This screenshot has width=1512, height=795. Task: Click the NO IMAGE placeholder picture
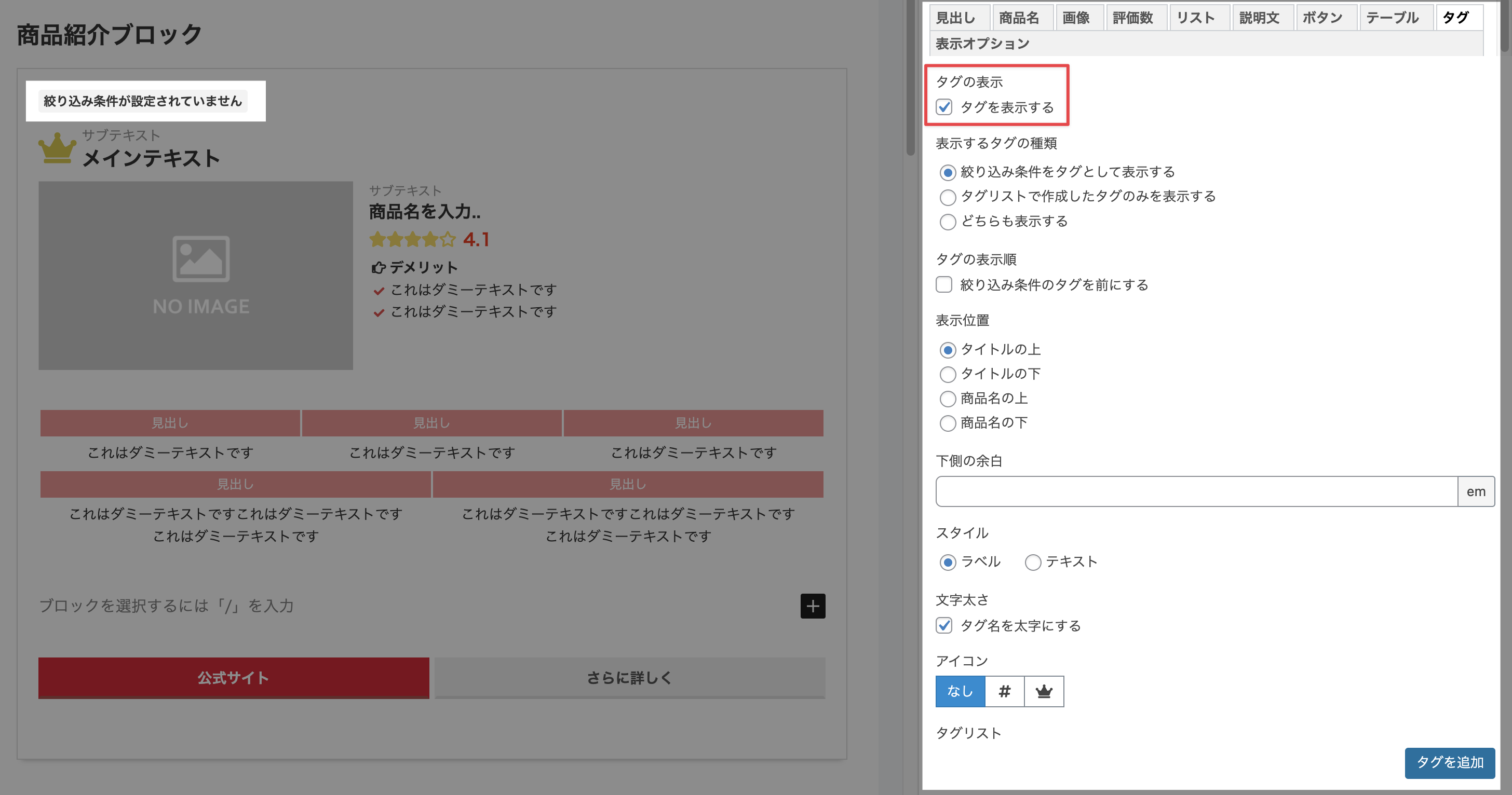click(196, 275)
